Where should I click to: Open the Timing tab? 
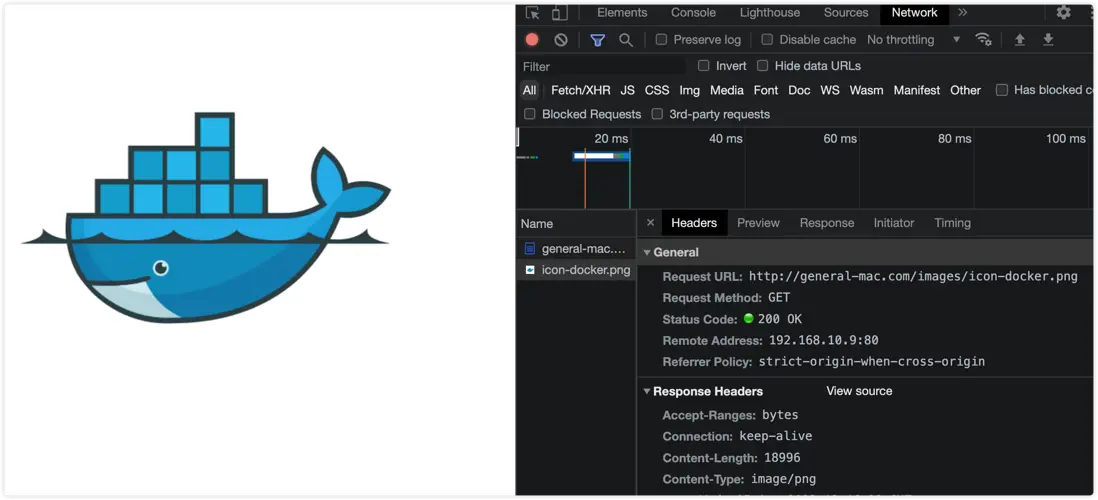952,223
